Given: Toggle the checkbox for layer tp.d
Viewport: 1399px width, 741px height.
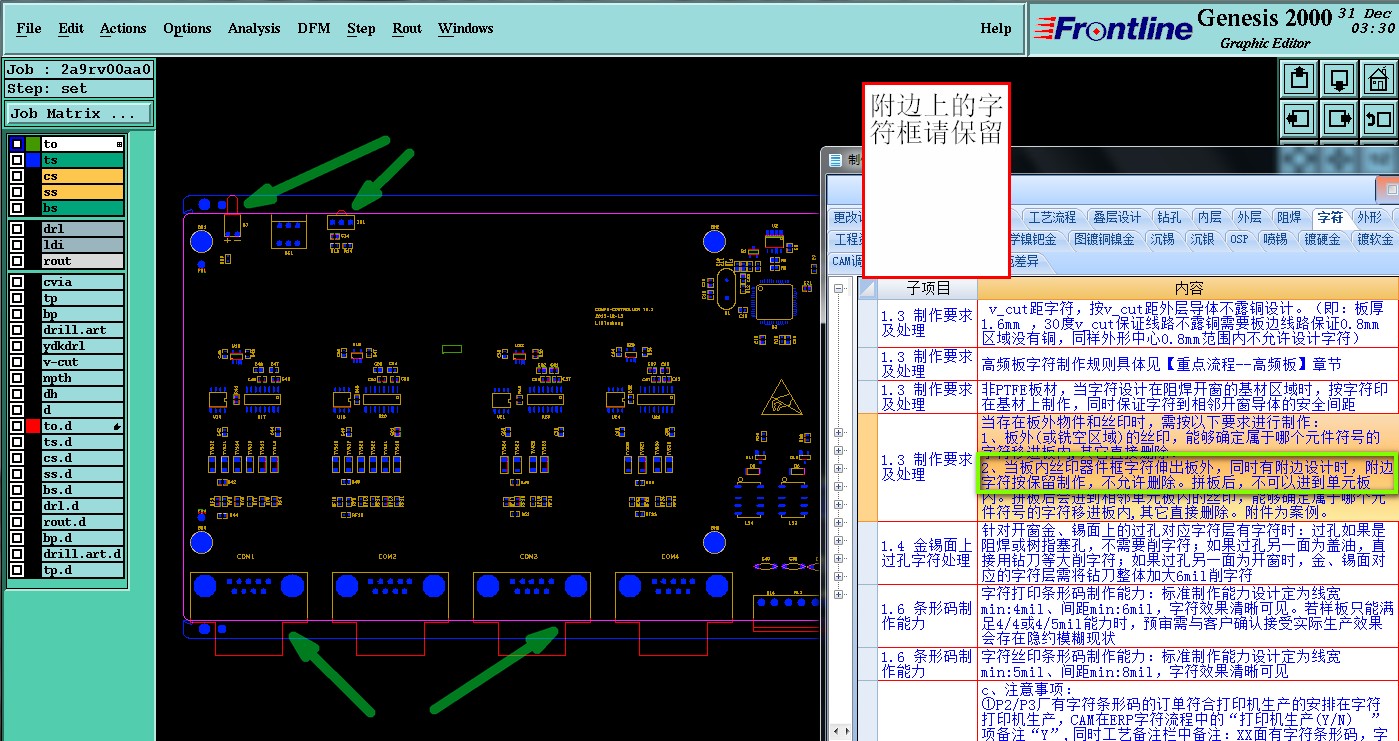Looking at the screenshot, I should pyautogui.click(x=17, y=570).
